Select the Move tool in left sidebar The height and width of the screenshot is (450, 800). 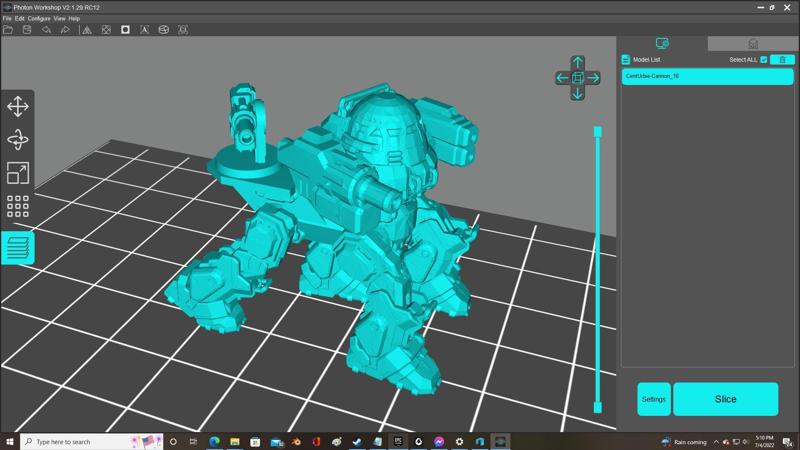[x=17, y=107]
